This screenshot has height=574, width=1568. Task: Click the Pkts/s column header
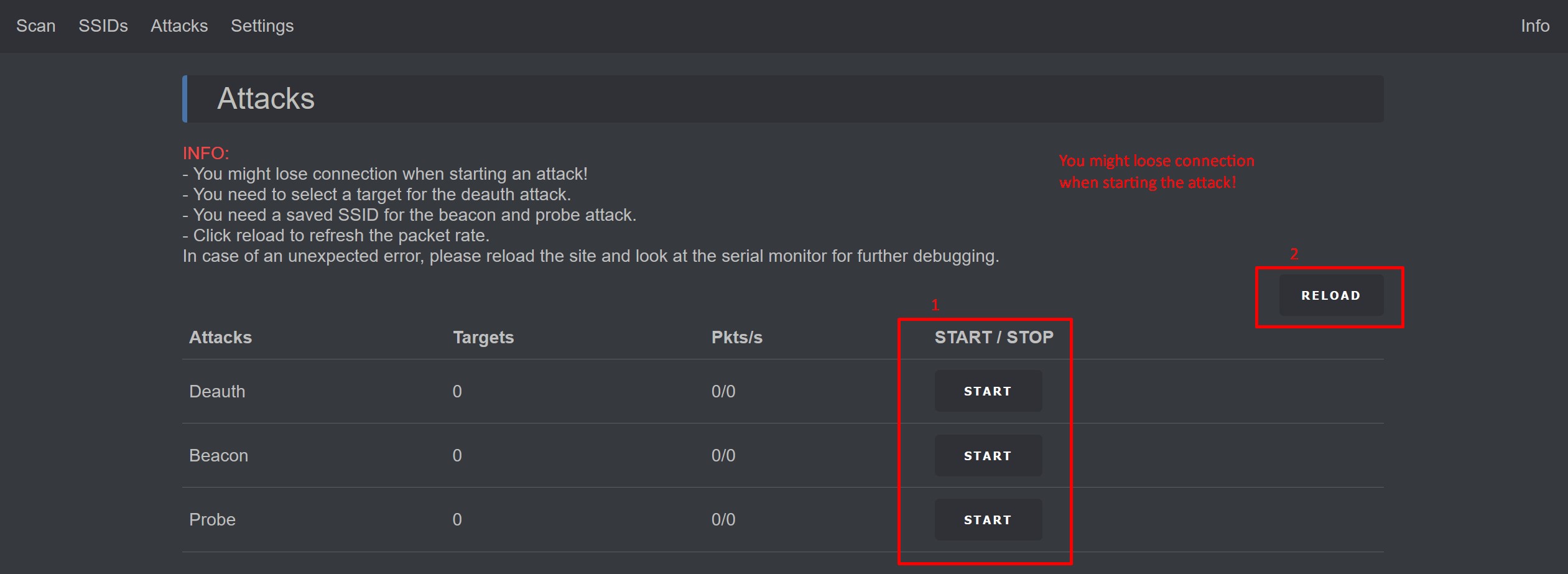[736, 337]
